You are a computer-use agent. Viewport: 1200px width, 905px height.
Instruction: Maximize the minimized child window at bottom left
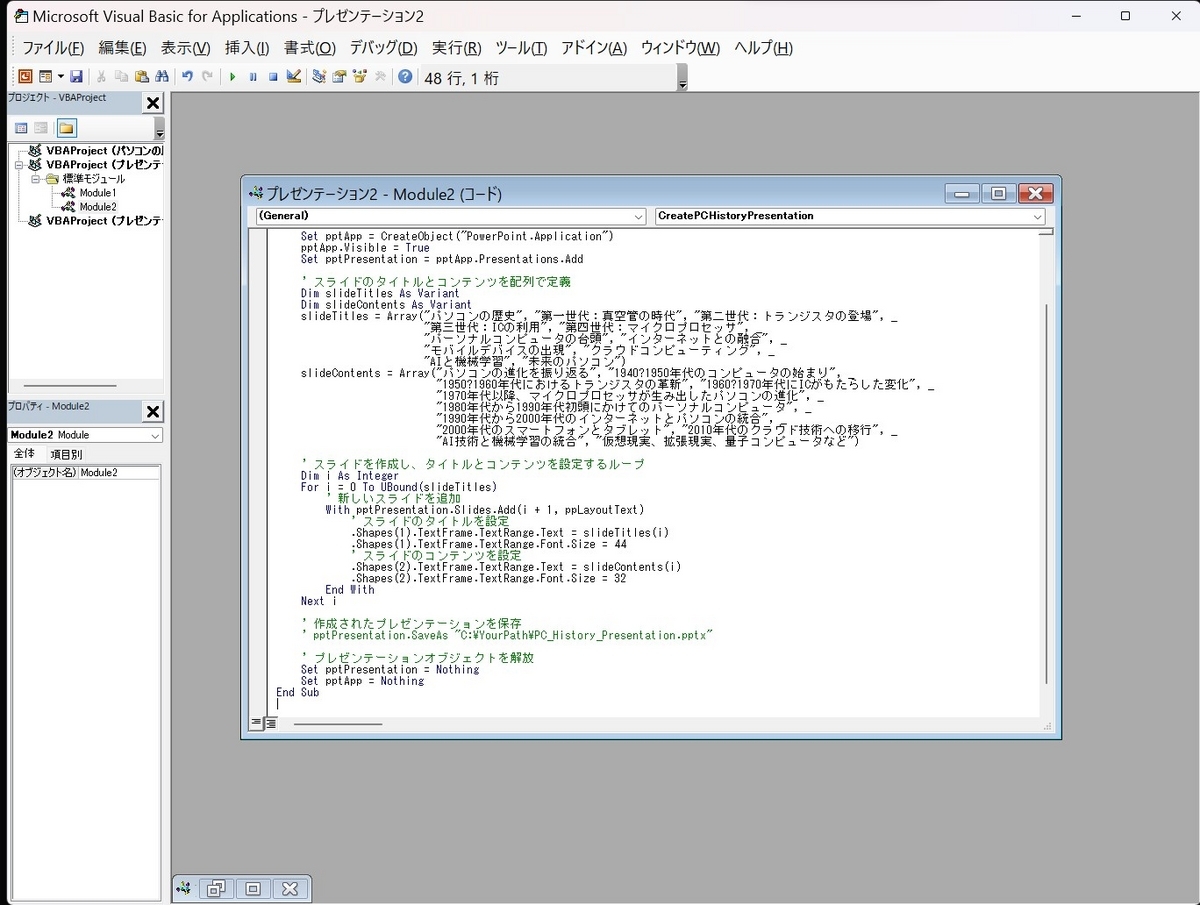tap(253, 888)
